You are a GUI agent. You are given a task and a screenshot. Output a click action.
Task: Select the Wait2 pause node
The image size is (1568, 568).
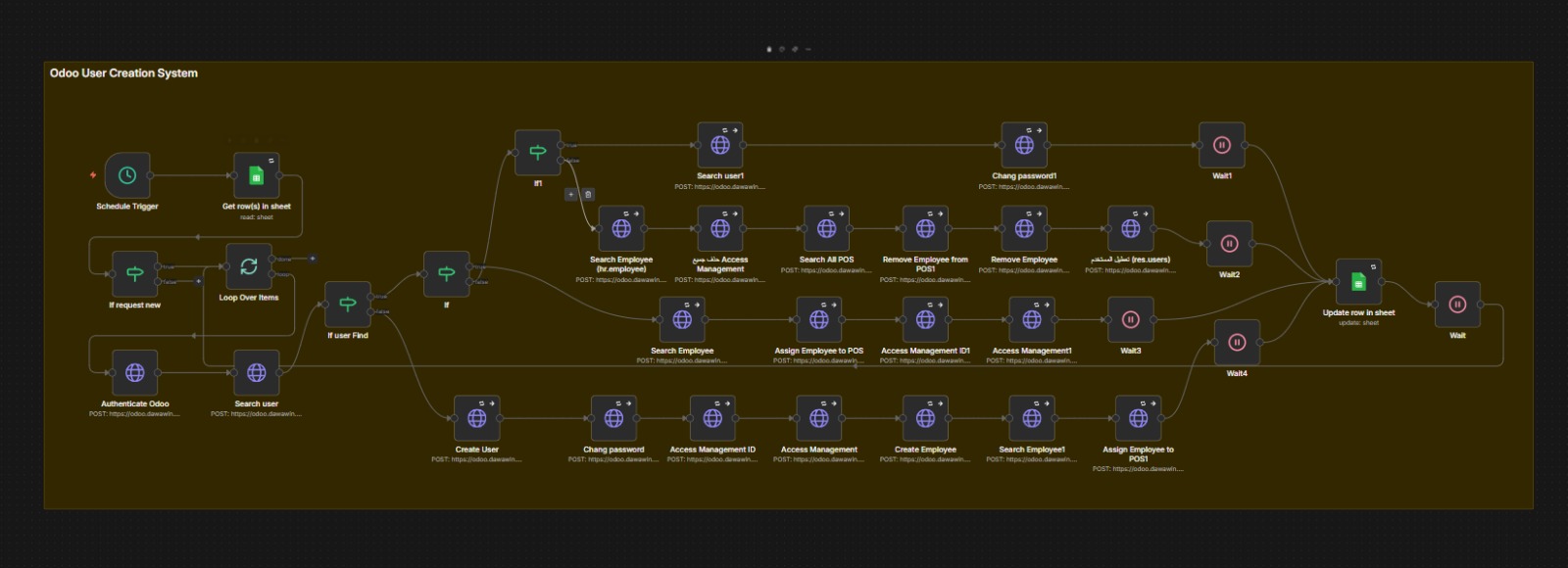1230,244
